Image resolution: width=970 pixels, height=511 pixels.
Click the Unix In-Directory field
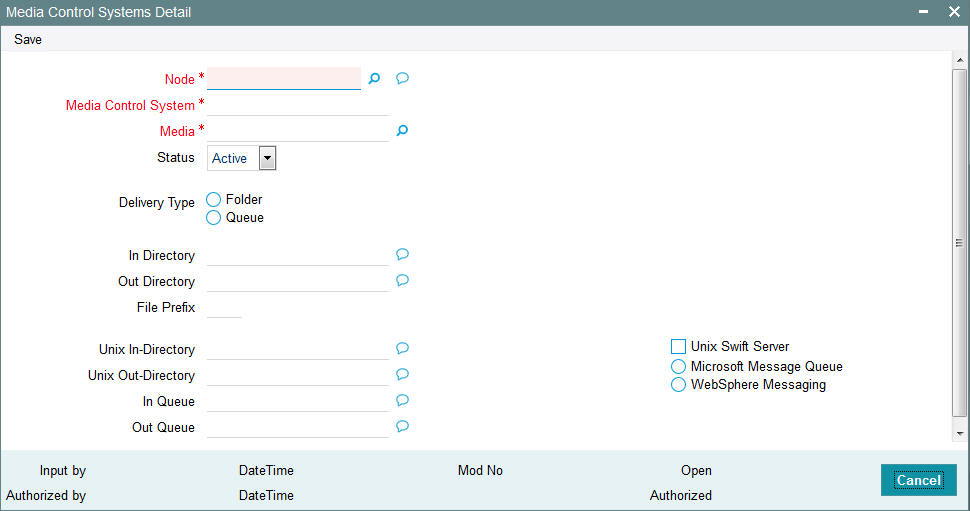[298, 349]
